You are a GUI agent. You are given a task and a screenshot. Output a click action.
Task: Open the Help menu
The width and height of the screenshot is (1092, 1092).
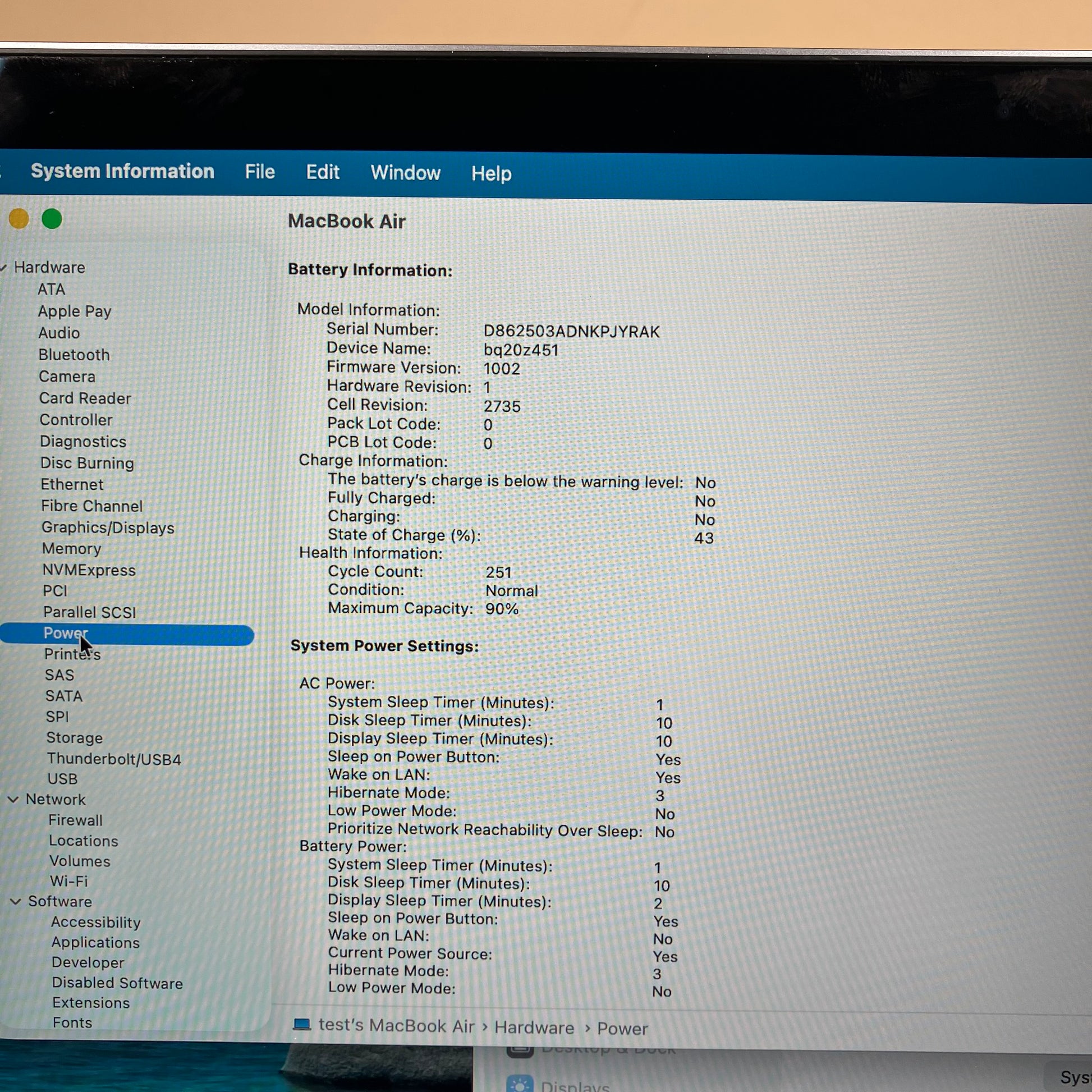point(491,173)
